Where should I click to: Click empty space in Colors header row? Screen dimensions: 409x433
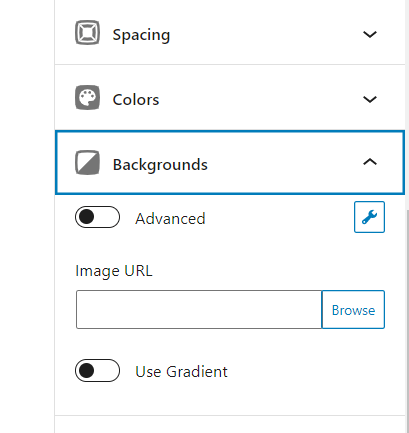point(260,99)
